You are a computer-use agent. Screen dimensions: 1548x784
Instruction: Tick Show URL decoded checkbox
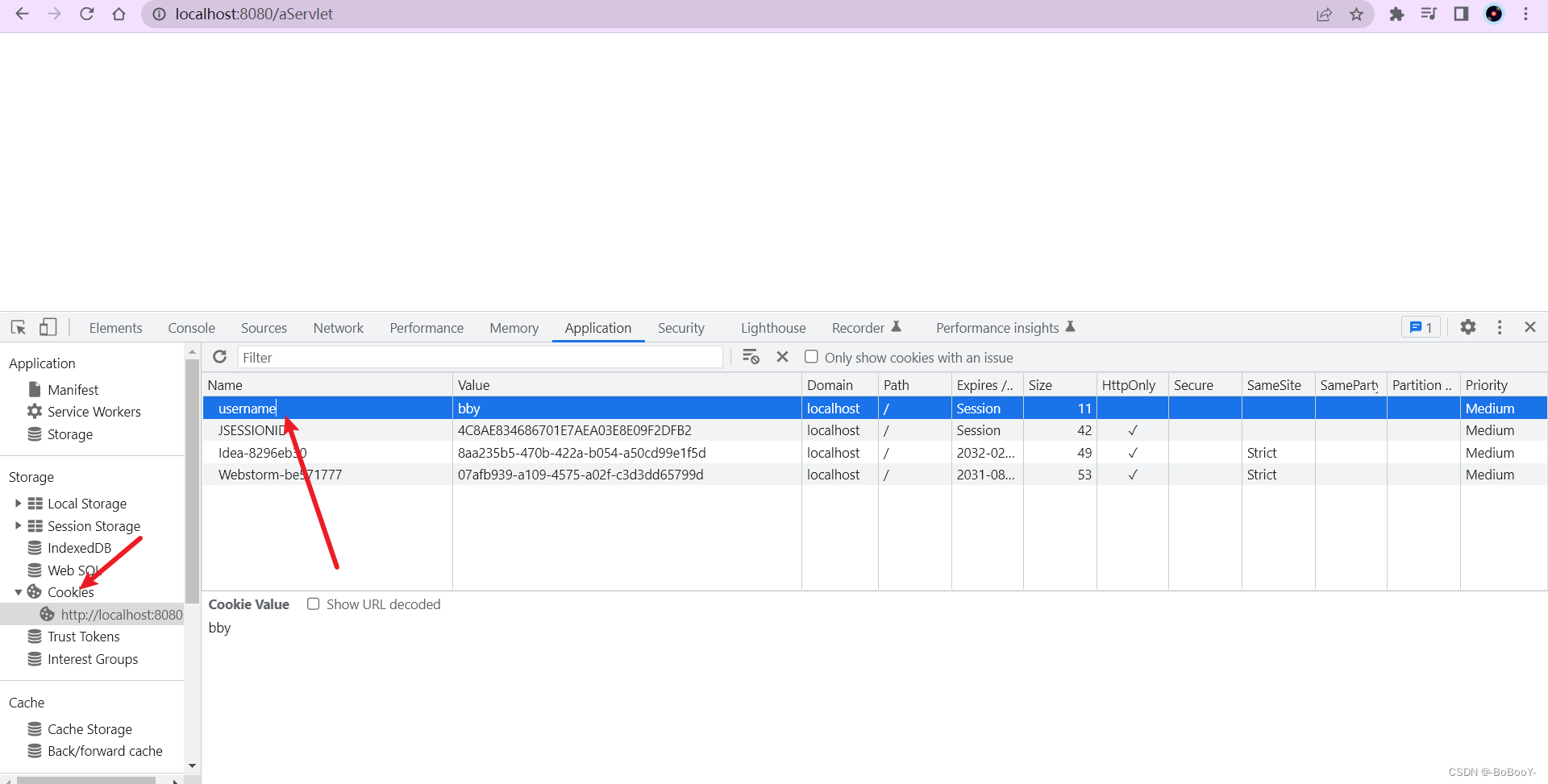pyautogui.click(x=314, y=604)
